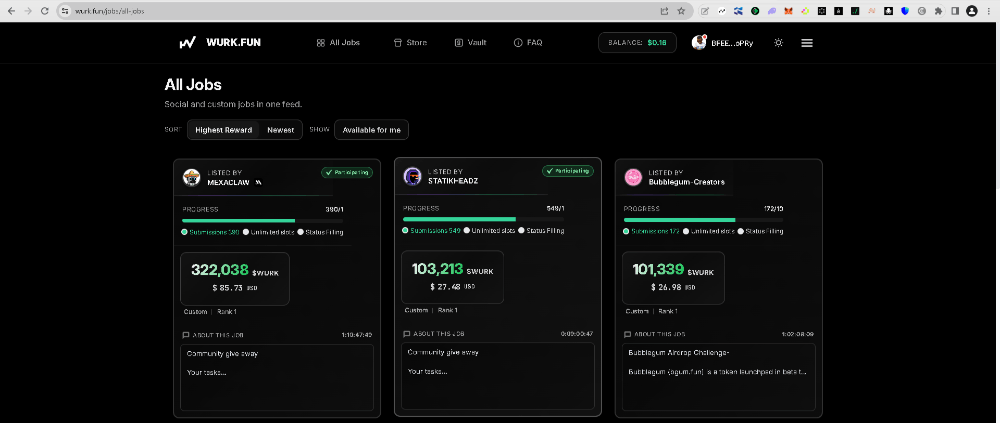Go forward in browser
1000x423 pixels.
tap(27, 11)
